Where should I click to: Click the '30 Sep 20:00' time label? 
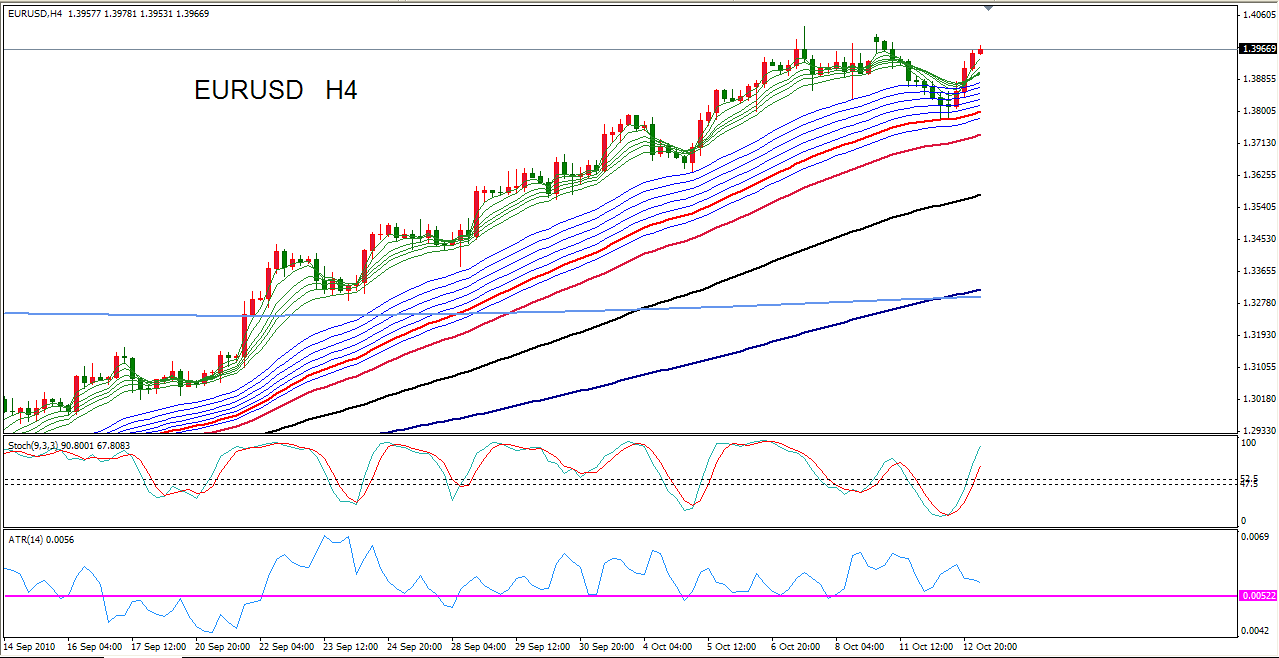click(x=607, y=647)
